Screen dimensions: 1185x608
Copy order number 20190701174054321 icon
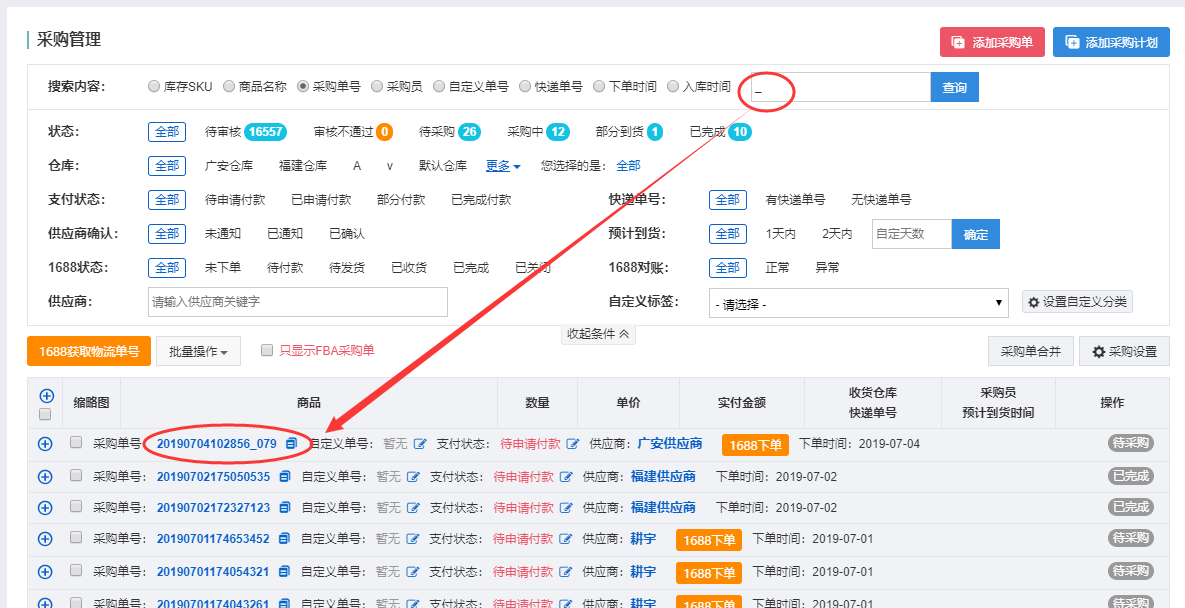[x=284, y=572]
